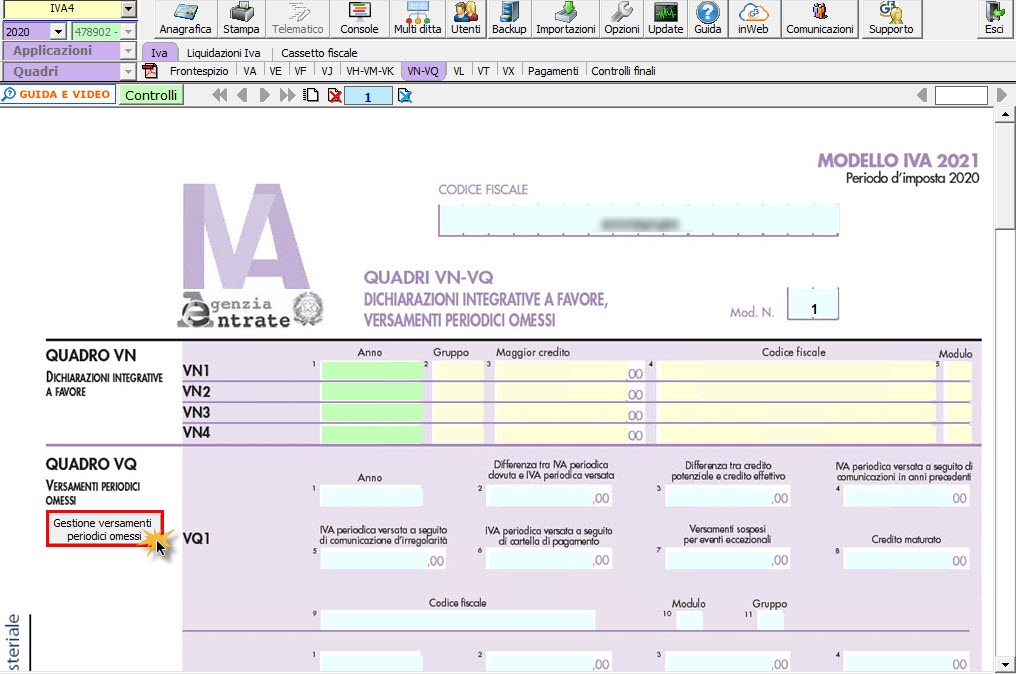Open Importazioni from the toolbar
This screenshot has width=1016, height=674.
click(x=565, y=19)
